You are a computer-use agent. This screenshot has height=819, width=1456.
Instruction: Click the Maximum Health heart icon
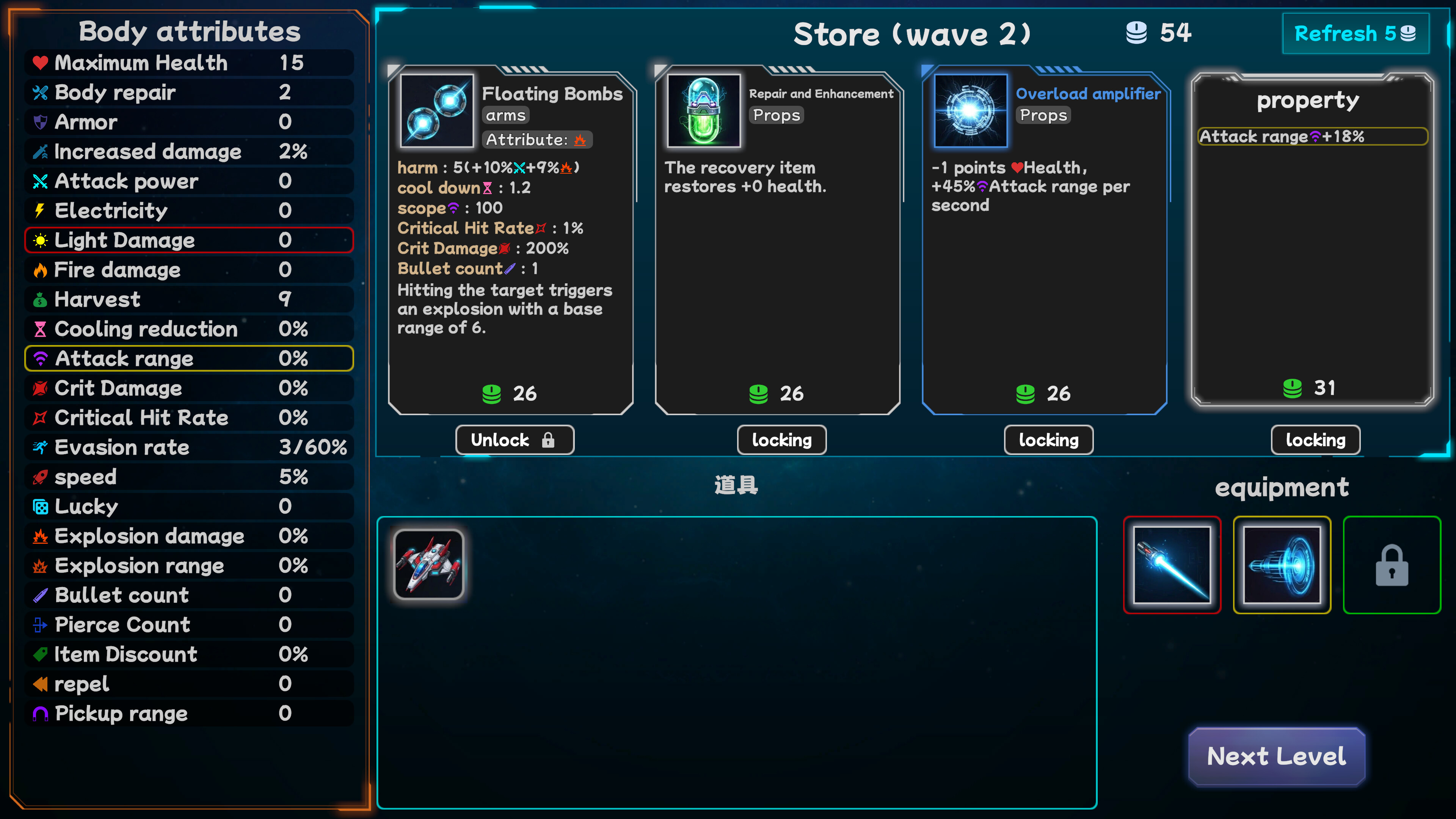click(40, 63)
